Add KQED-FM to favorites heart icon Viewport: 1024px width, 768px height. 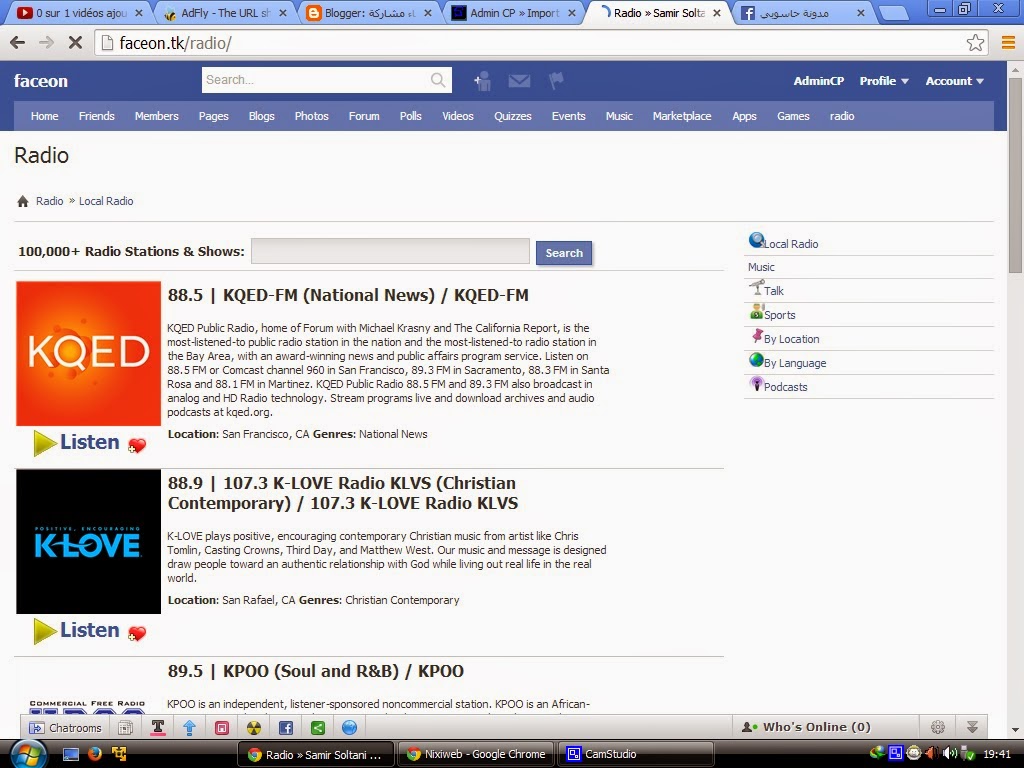[x=136, y=445]
